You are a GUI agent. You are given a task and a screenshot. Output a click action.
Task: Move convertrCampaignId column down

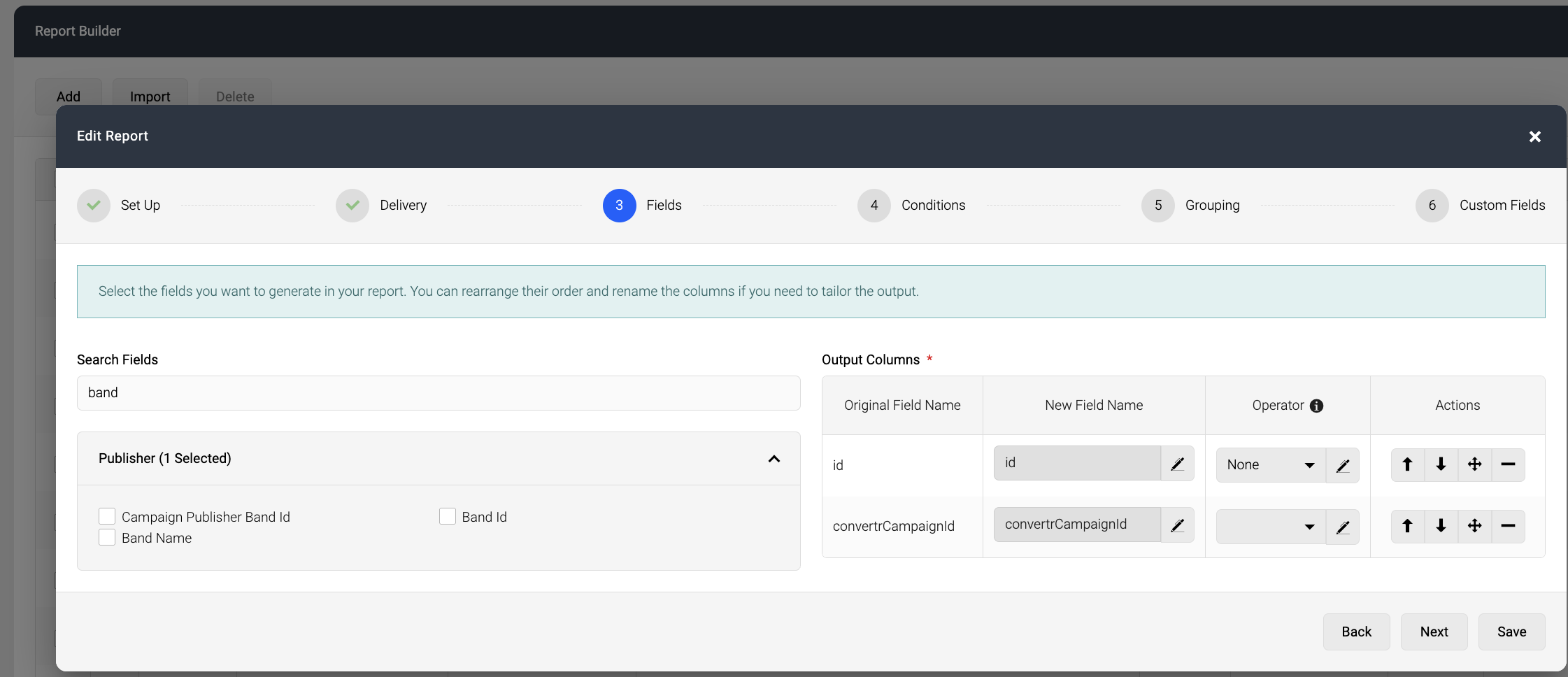pos(1441,526)
